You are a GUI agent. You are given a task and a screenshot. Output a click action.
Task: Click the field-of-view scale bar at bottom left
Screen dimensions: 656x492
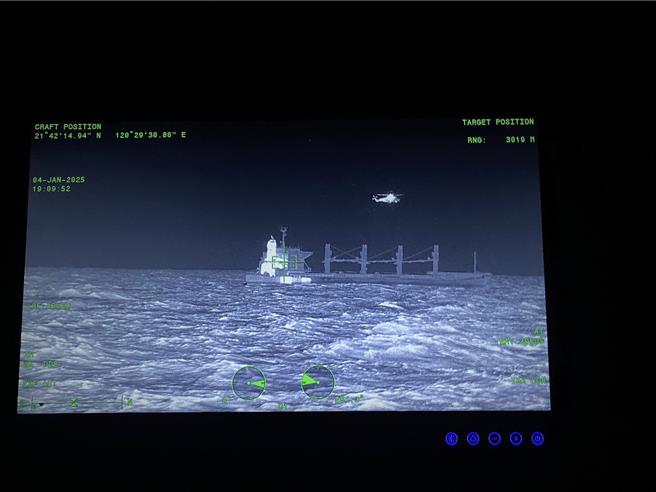click(76, 403)
